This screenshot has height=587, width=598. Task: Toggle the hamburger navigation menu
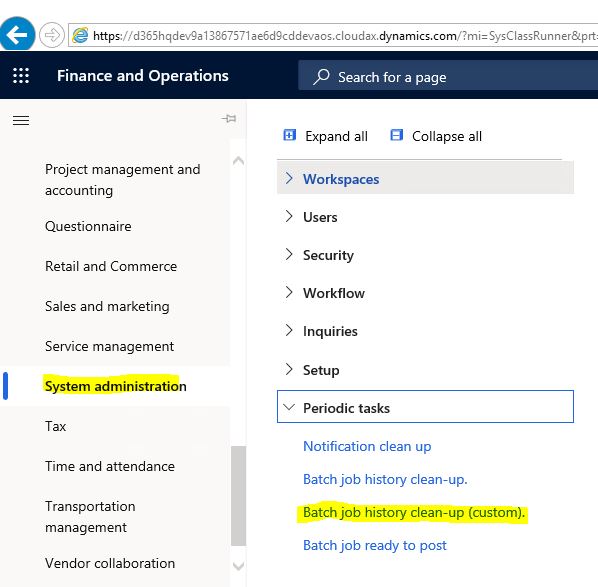21,121
